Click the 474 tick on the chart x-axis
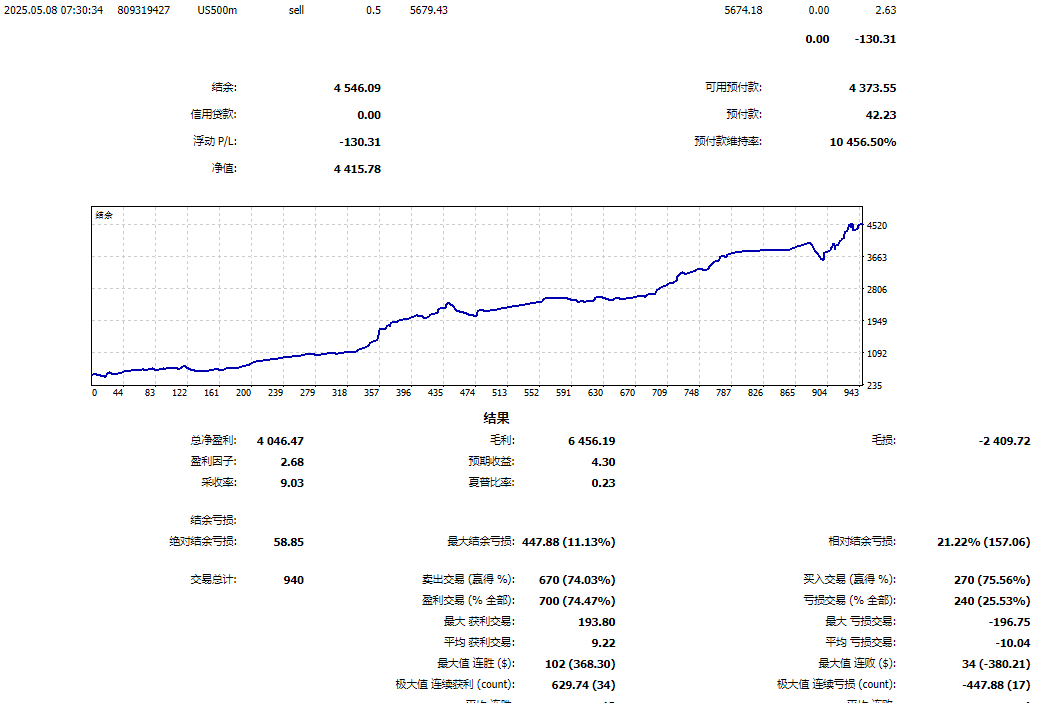Viewport: 1043px width, 703px height. pyautogui.click(x=467, y=393)
